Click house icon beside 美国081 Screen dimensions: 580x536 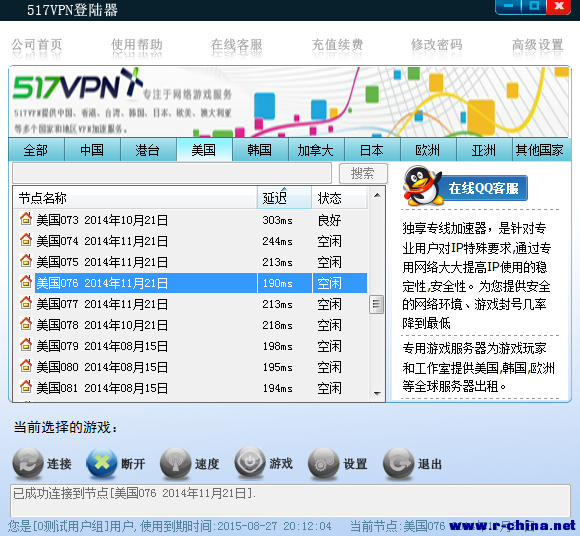(26, 387)
